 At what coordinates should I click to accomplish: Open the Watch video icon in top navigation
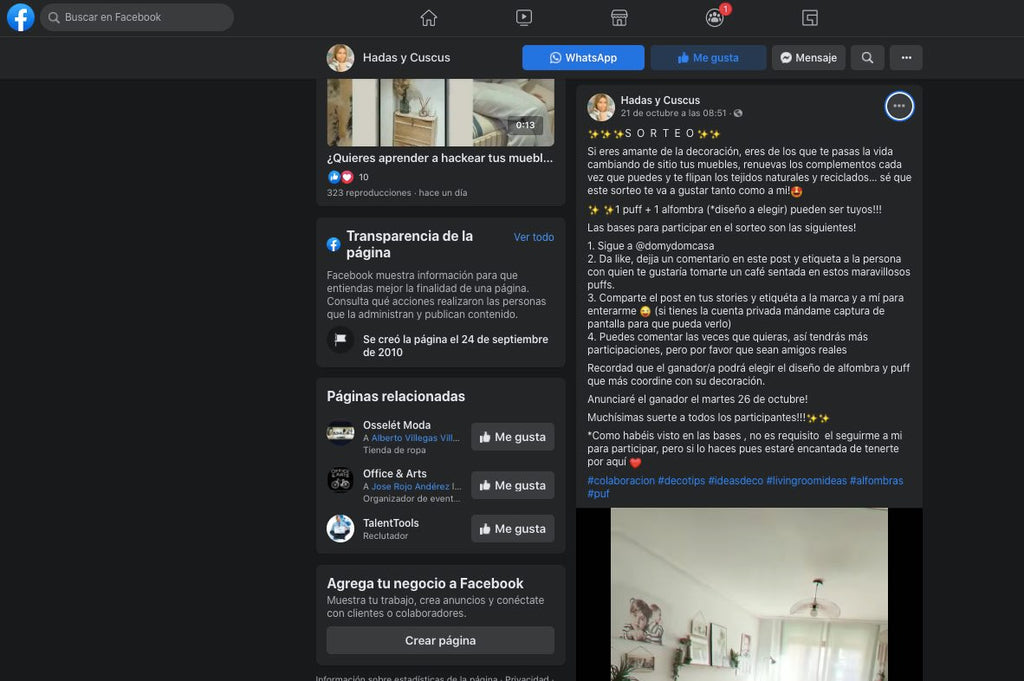524,17
